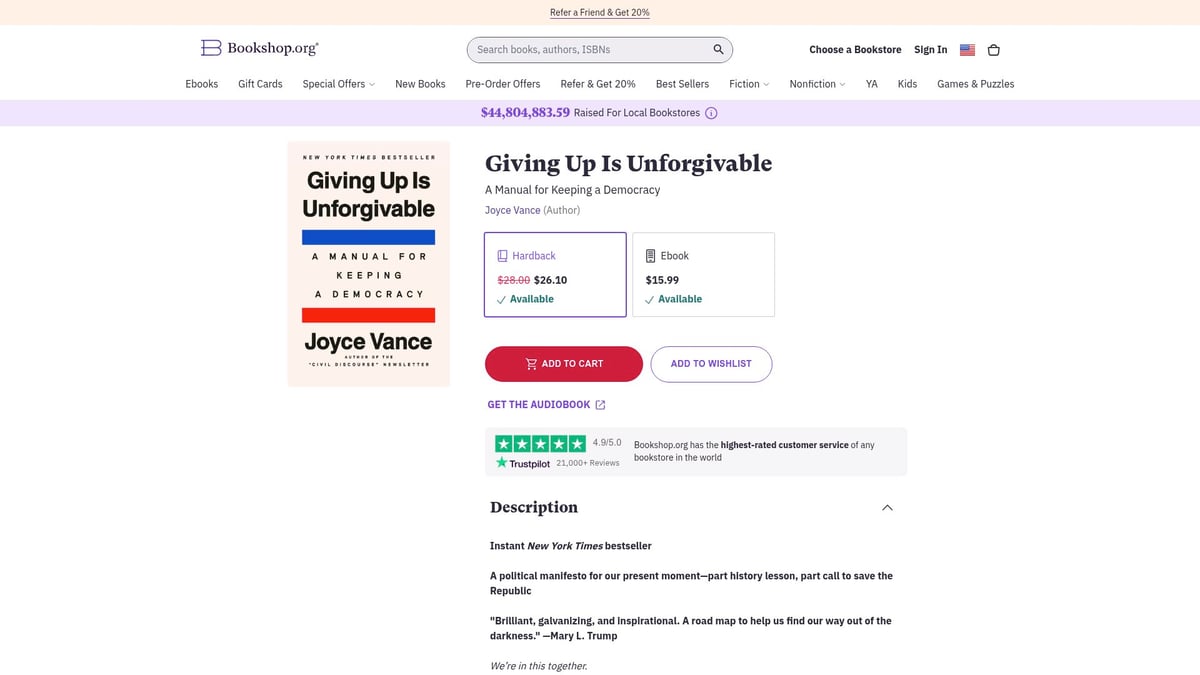Click the US flag country selector

966,49
